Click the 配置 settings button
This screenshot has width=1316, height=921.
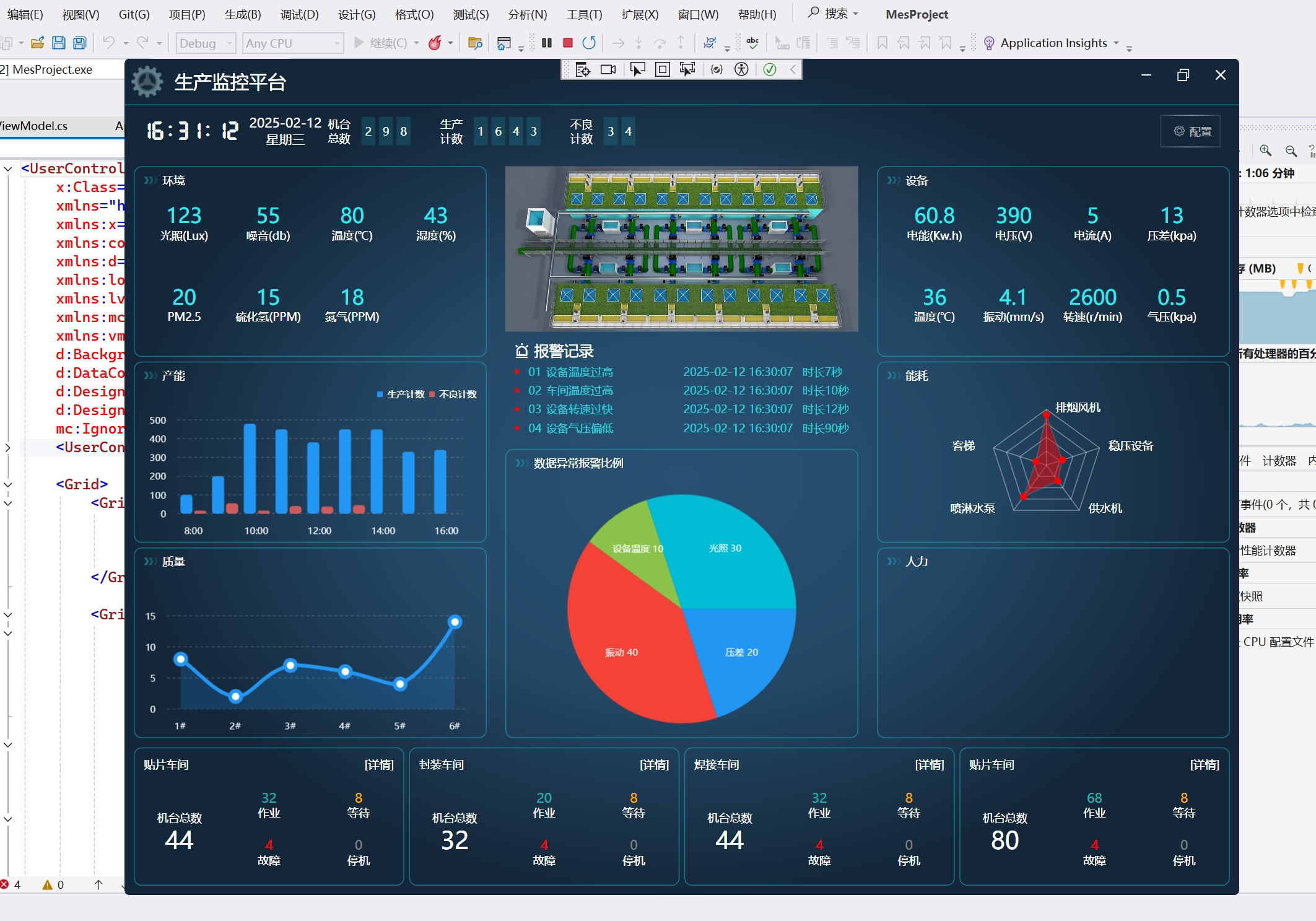coord(1192,131)
